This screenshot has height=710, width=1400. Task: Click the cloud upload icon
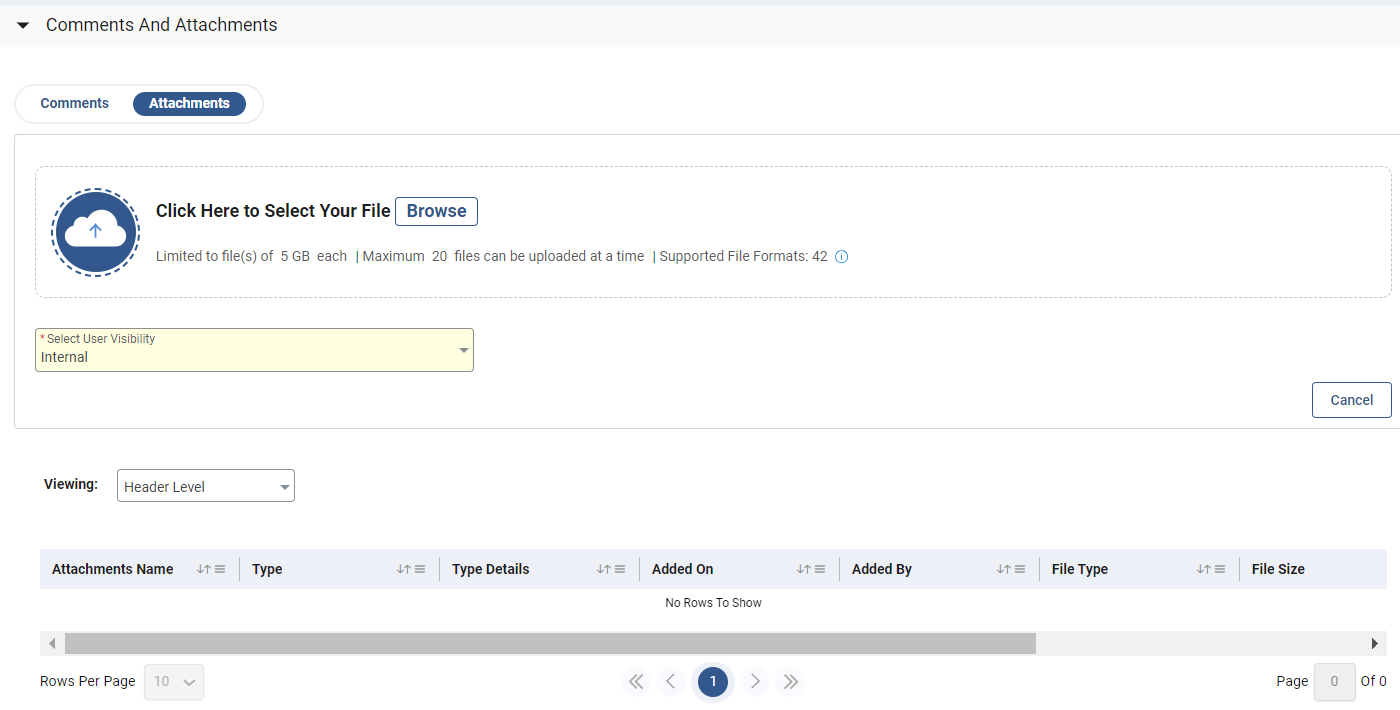(95, 232)
